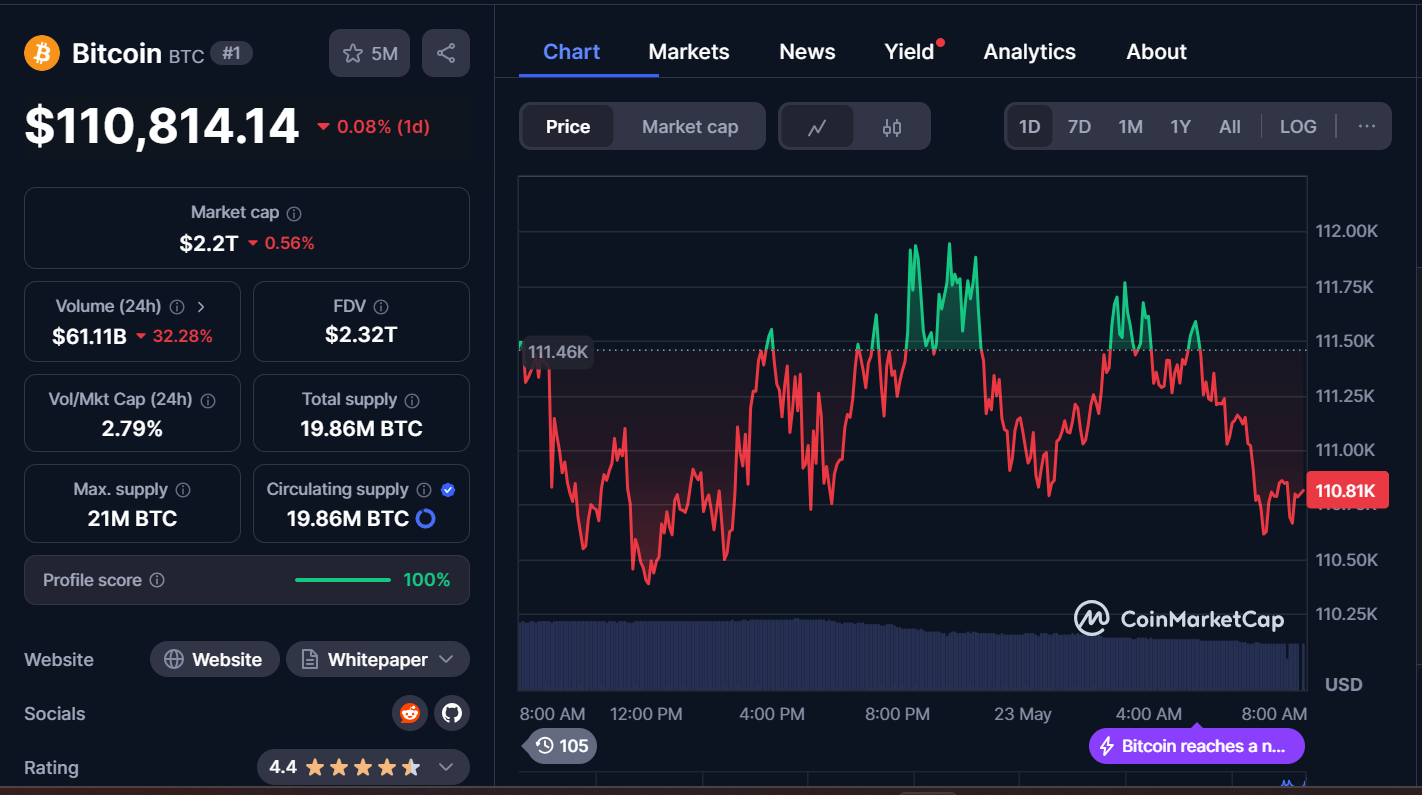Open the chart more options ellipsis
Image resolution: width=1422 pixels, height=795 pixels.
(1367, 127)
